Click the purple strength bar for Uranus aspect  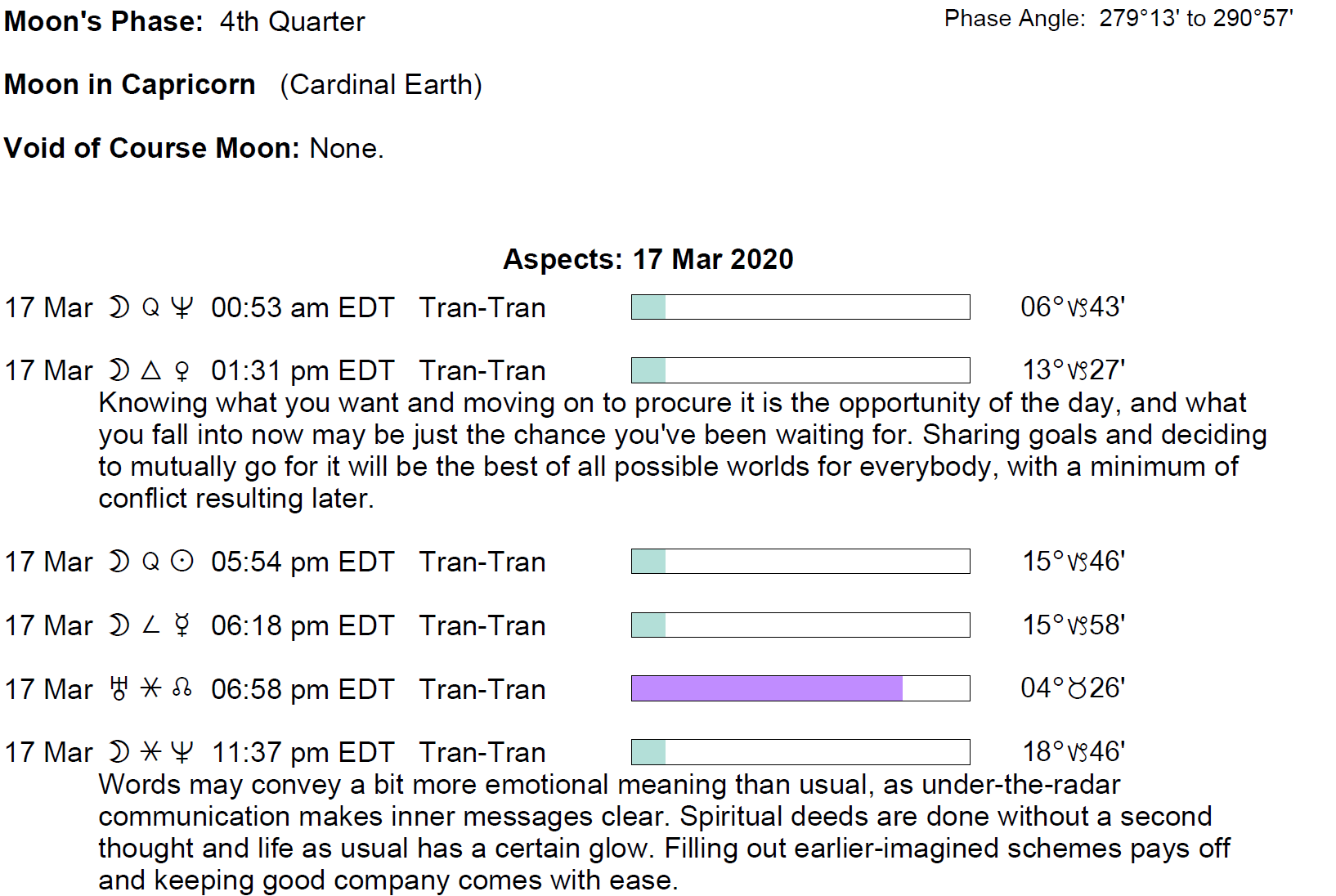[x=767, y=688]
